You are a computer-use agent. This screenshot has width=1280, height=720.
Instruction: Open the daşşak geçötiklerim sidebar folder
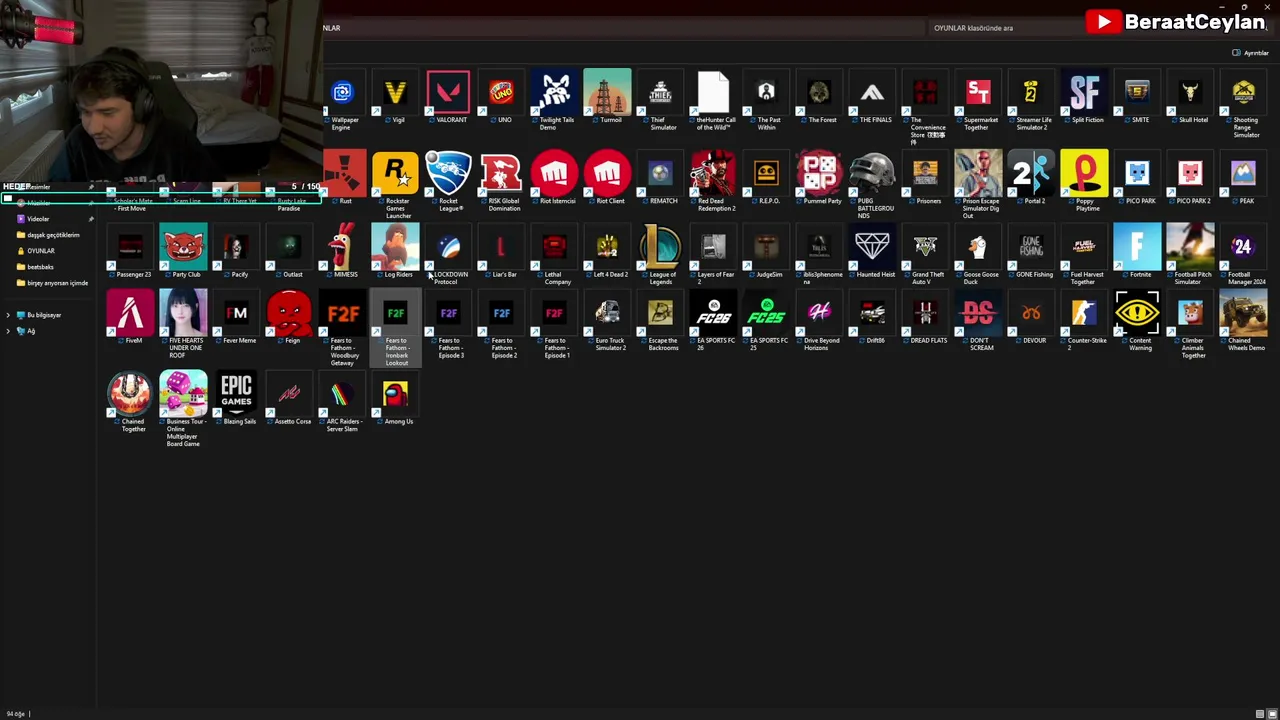click(53, 235)
